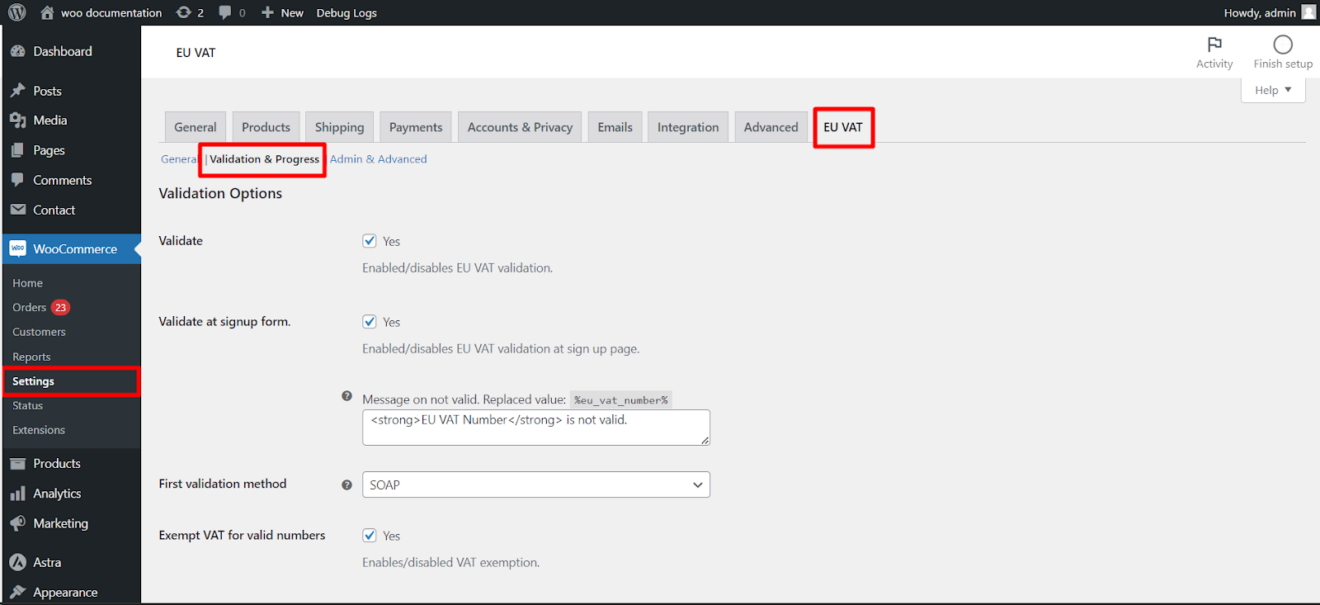Open the First validation method dropdown
This screenshot has width=1320, height=605.
pyautogui.click(x=536, y=484)
